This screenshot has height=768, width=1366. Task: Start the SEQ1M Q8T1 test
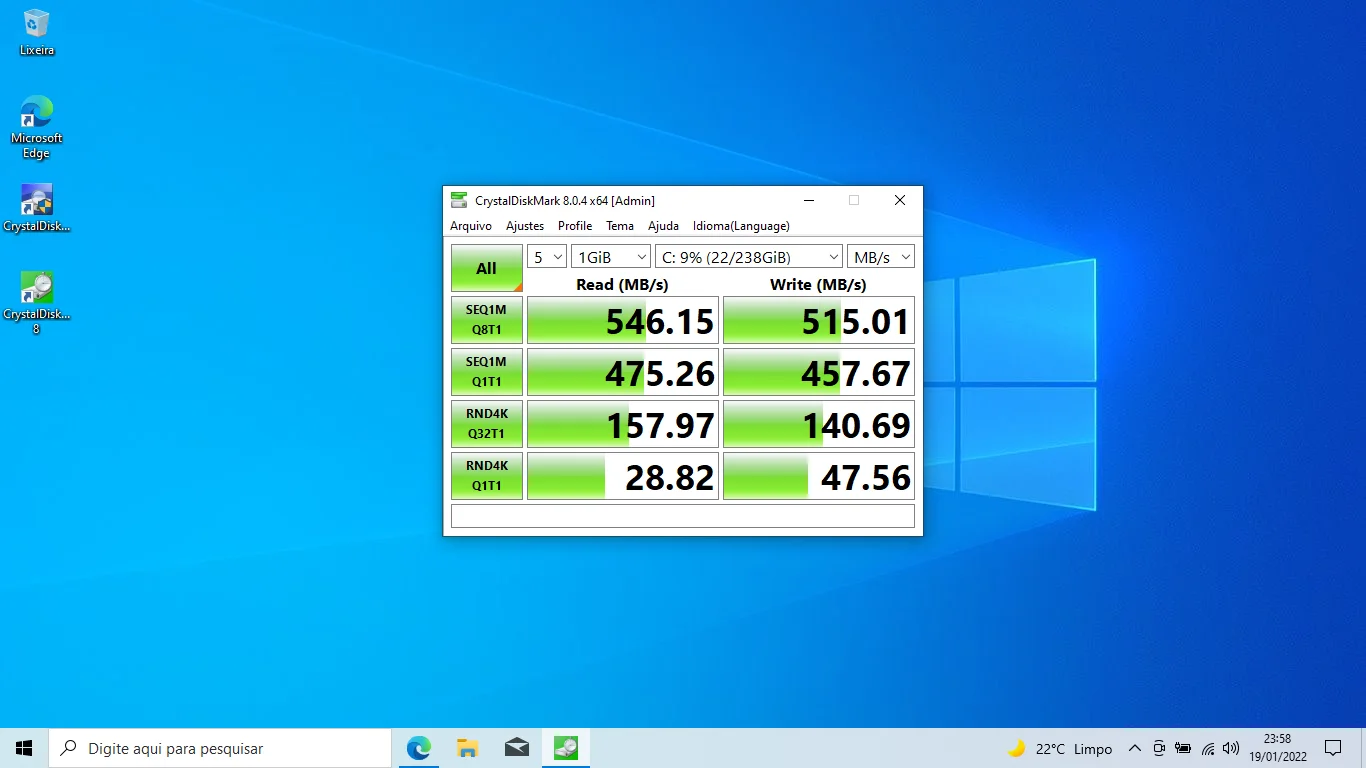pyautogui.click(x=487, y=320)
